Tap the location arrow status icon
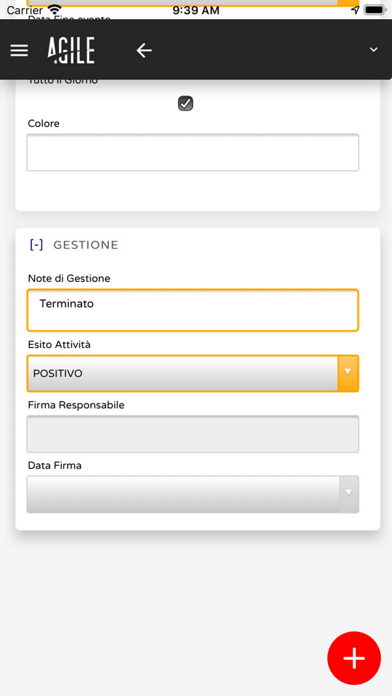Screen dimensions: 392x696 click(x=355, y=10)
